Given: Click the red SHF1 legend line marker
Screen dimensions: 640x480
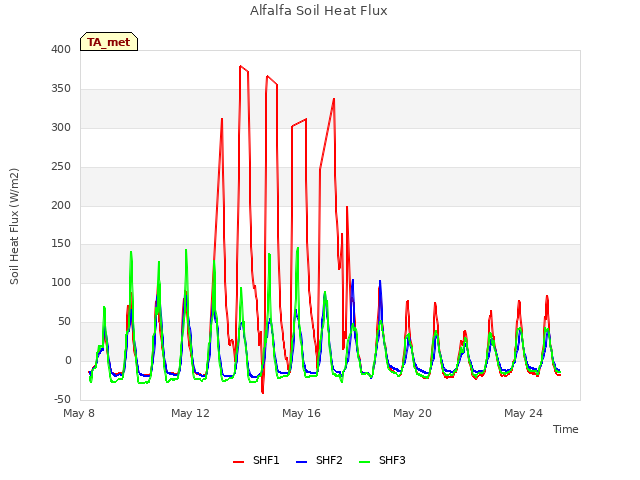Looking at the screenshot, I should [x=238, y=462].
